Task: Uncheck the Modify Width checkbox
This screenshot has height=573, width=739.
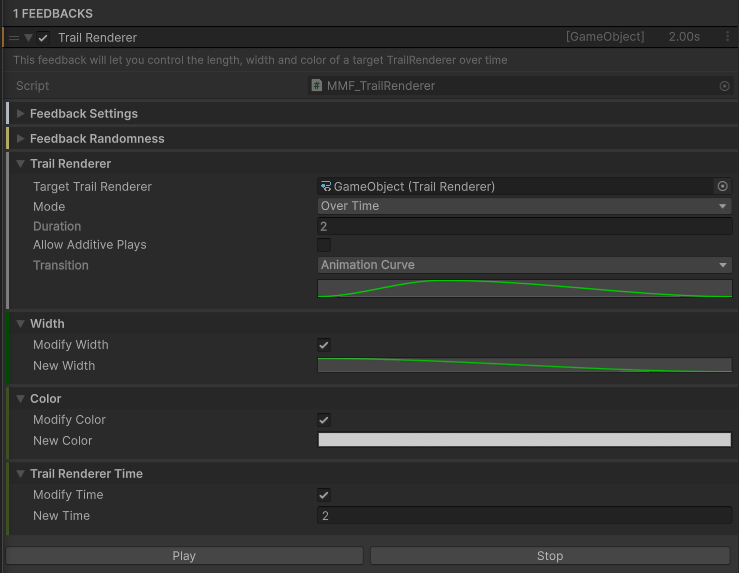Action: pyautogui.click(x=324, y=345)
